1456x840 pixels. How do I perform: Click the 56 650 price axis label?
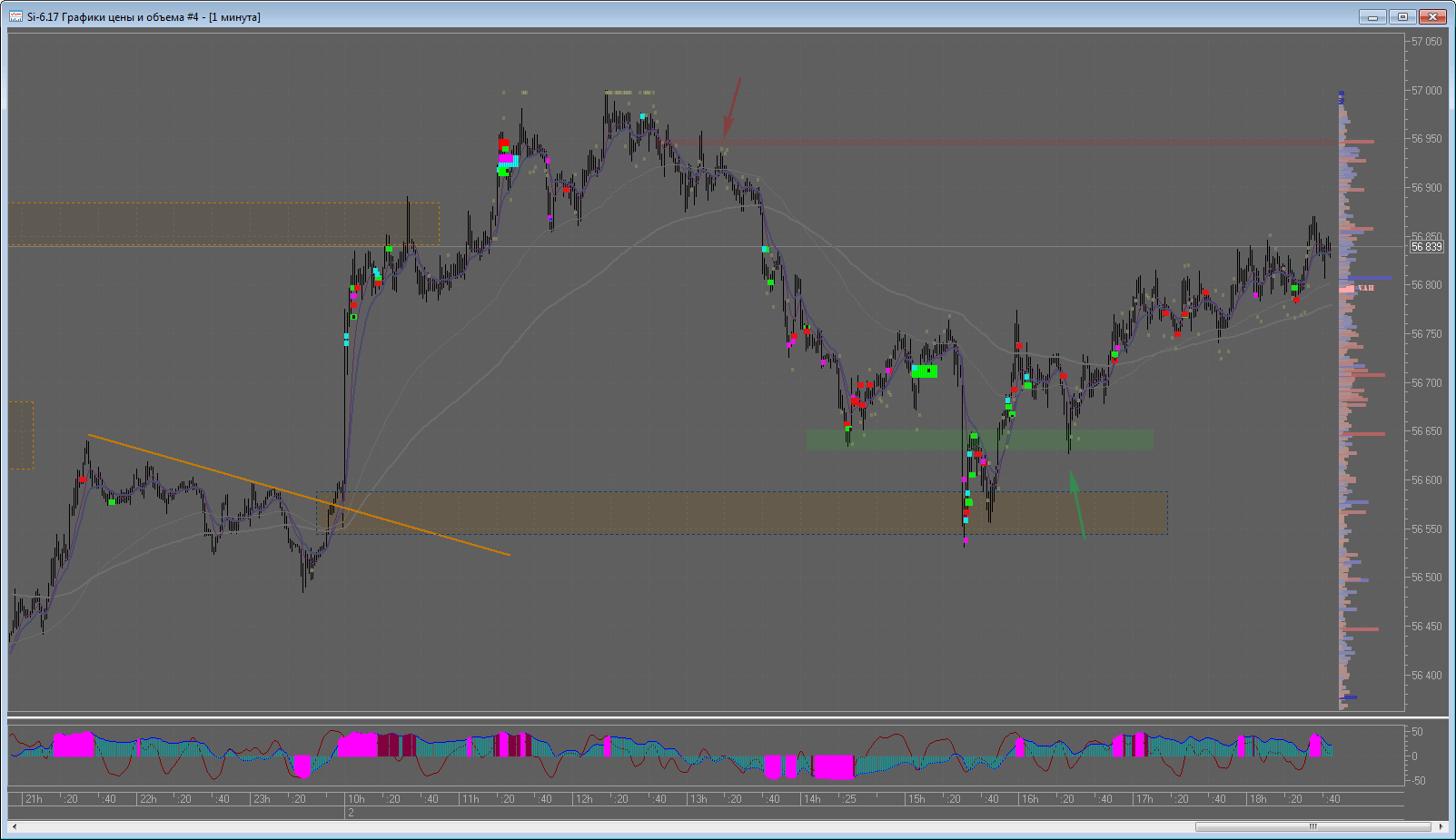point(1426,431)
